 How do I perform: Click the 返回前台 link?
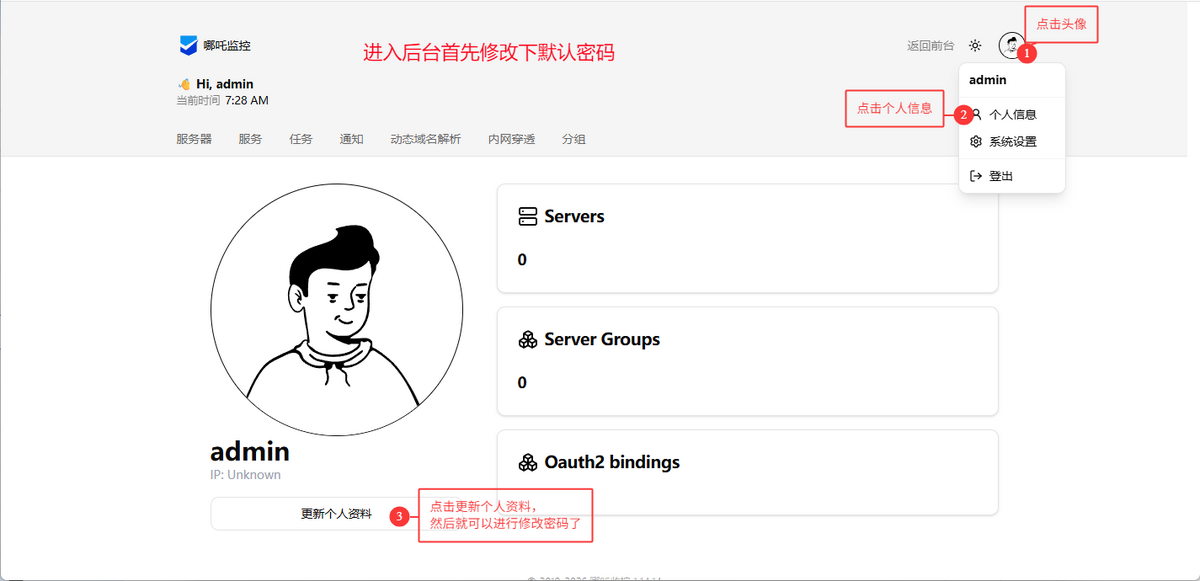(x=930, y=46)
